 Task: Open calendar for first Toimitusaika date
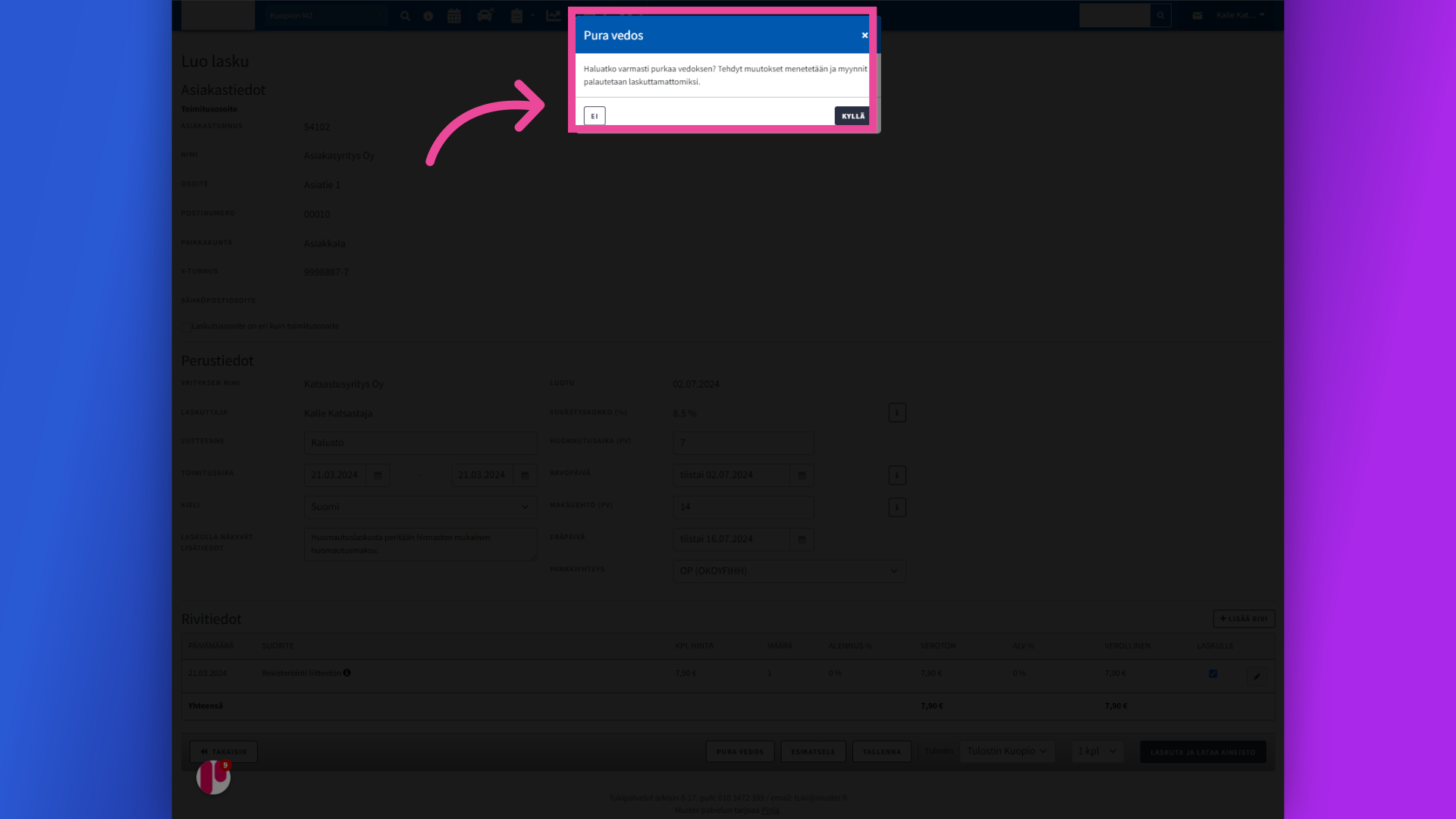click(x=378, y=475)
